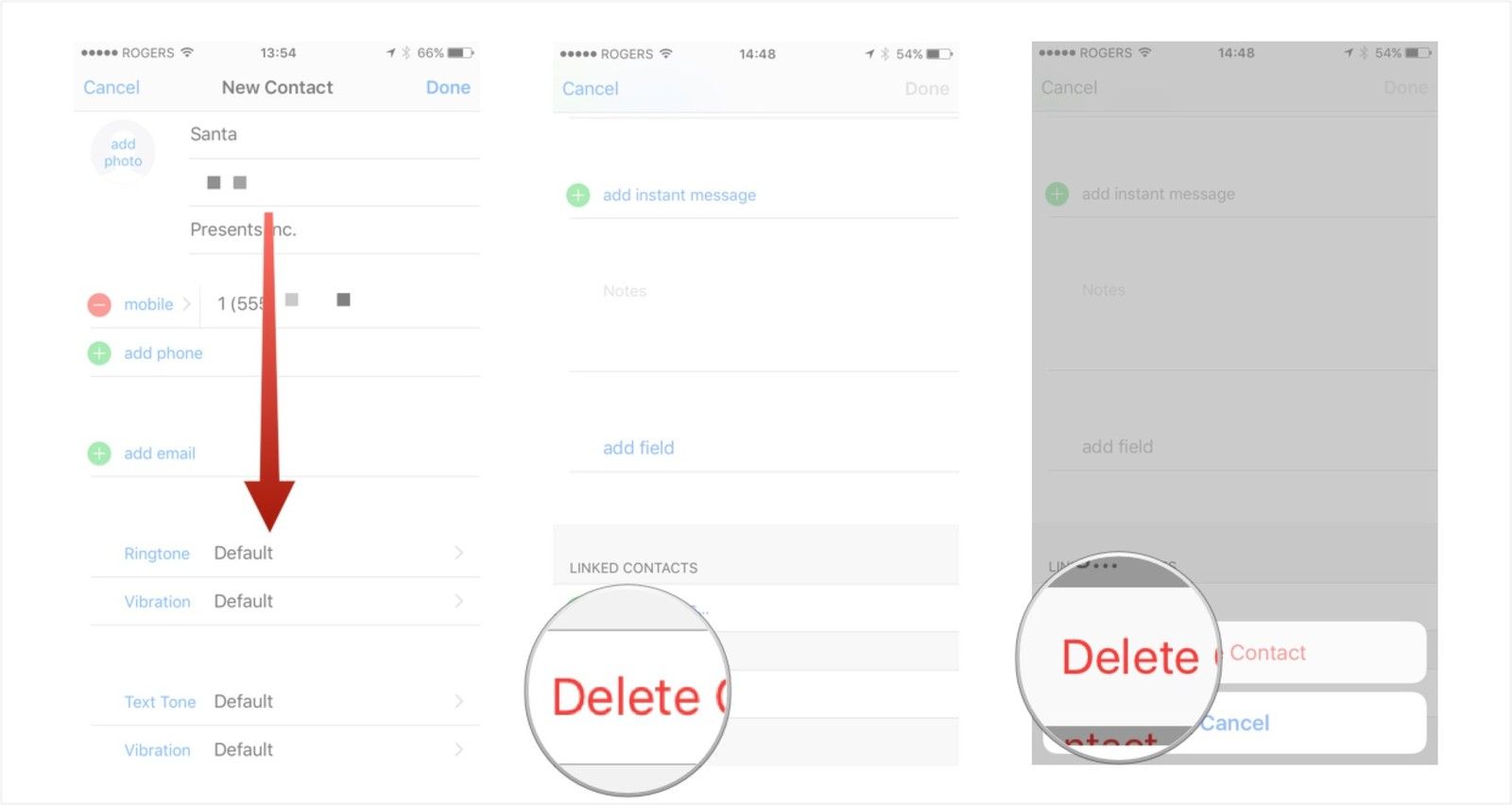Viewport: 1512px width, 805px height.
Task: Tap the Notes text field
Action: pyautogui.click(x=764, y=319)
